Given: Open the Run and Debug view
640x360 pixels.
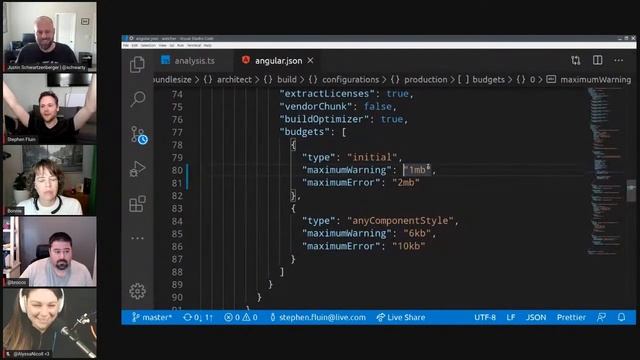Looking at the screenshot, I should [137, 169].
